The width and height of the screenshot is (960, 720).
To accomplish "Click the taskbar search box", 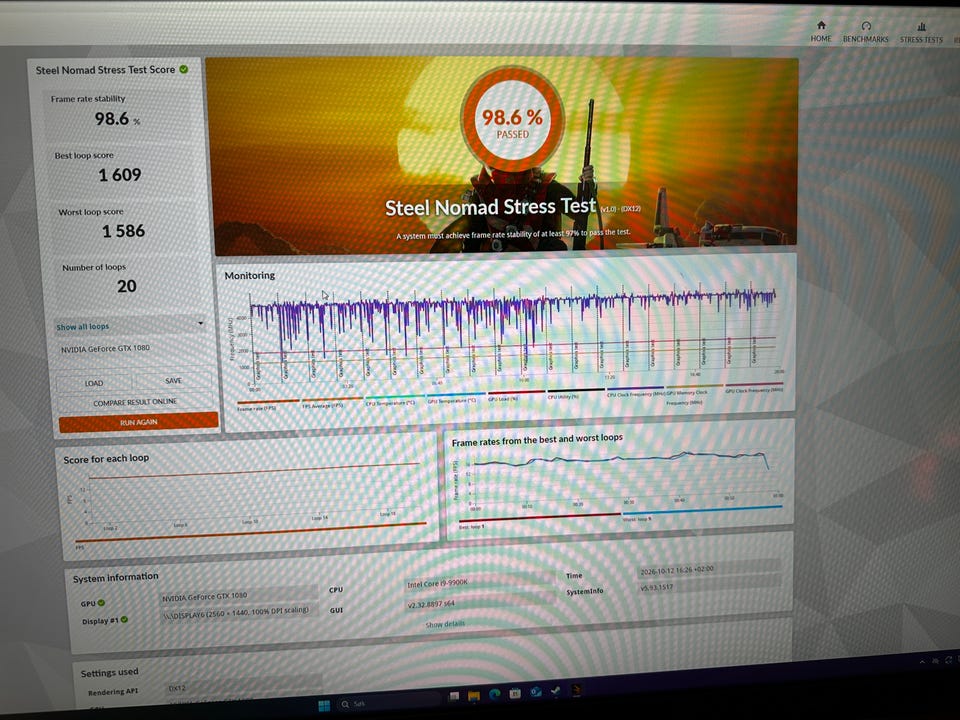I will [x=388, y=702].
